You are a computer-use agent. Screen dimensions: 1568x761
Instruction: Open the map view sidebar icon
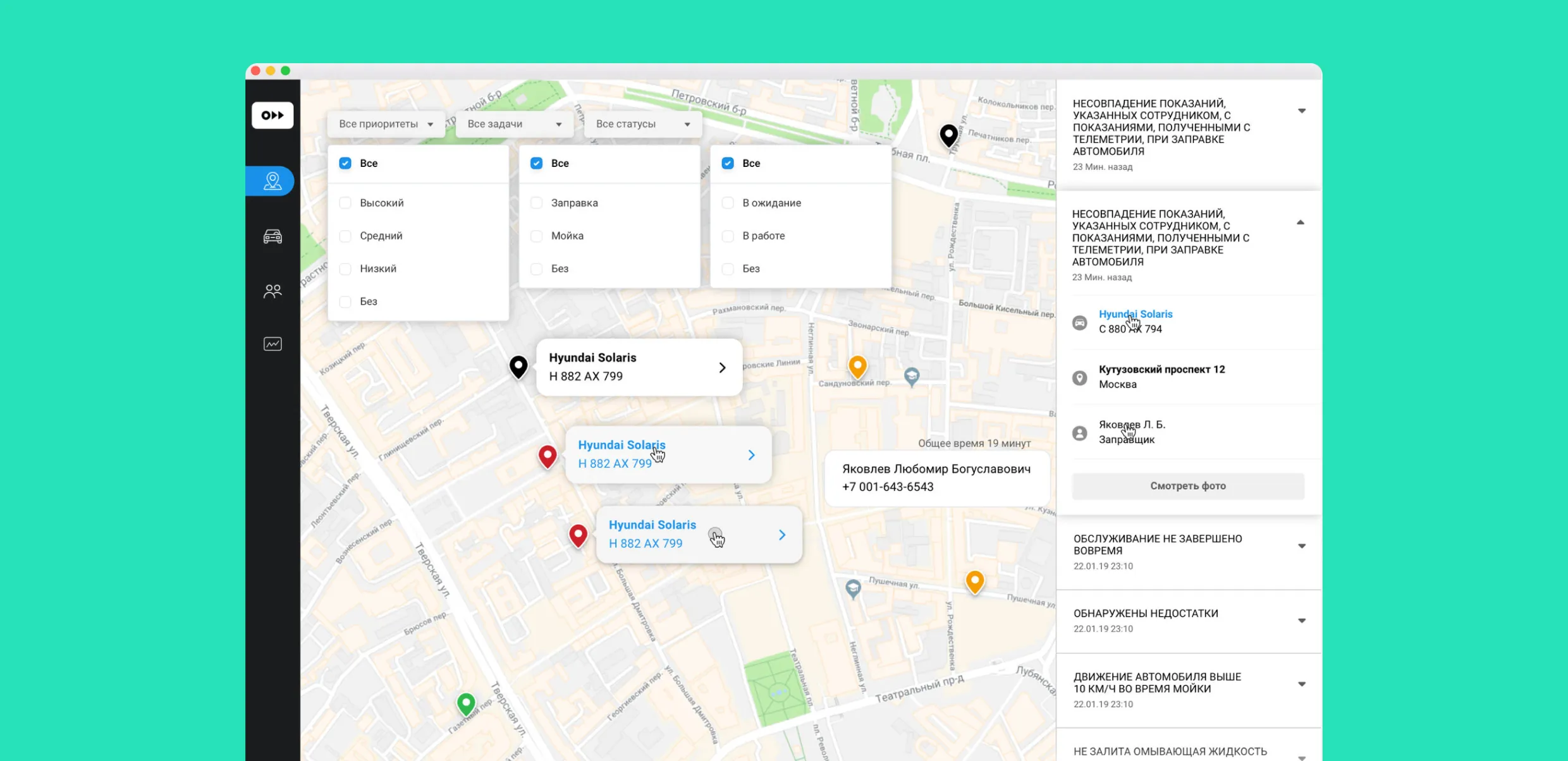(x=272, y=181)
